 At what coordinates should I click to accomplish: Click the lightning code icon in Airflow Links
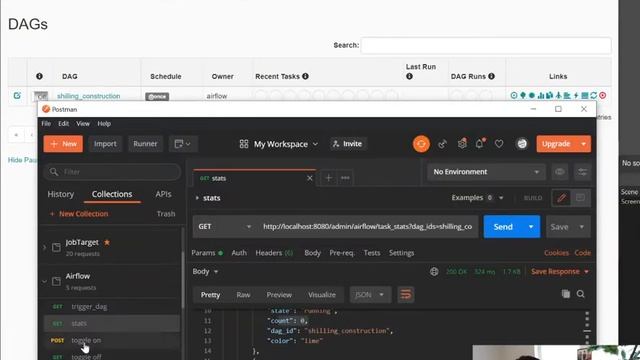click(576, 96)
